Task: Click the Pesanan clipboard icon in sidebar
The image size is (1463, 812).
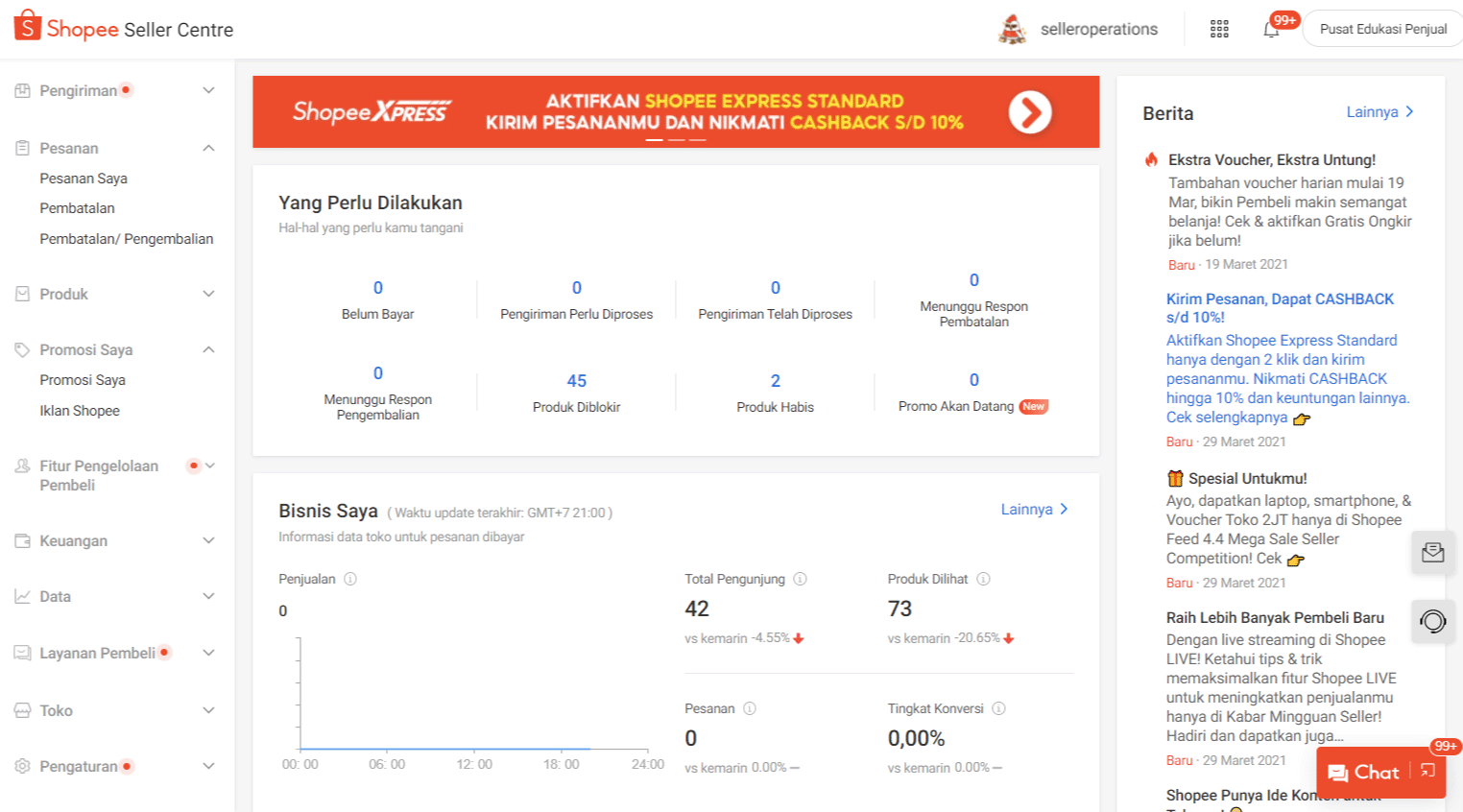Action: point(22,148)
